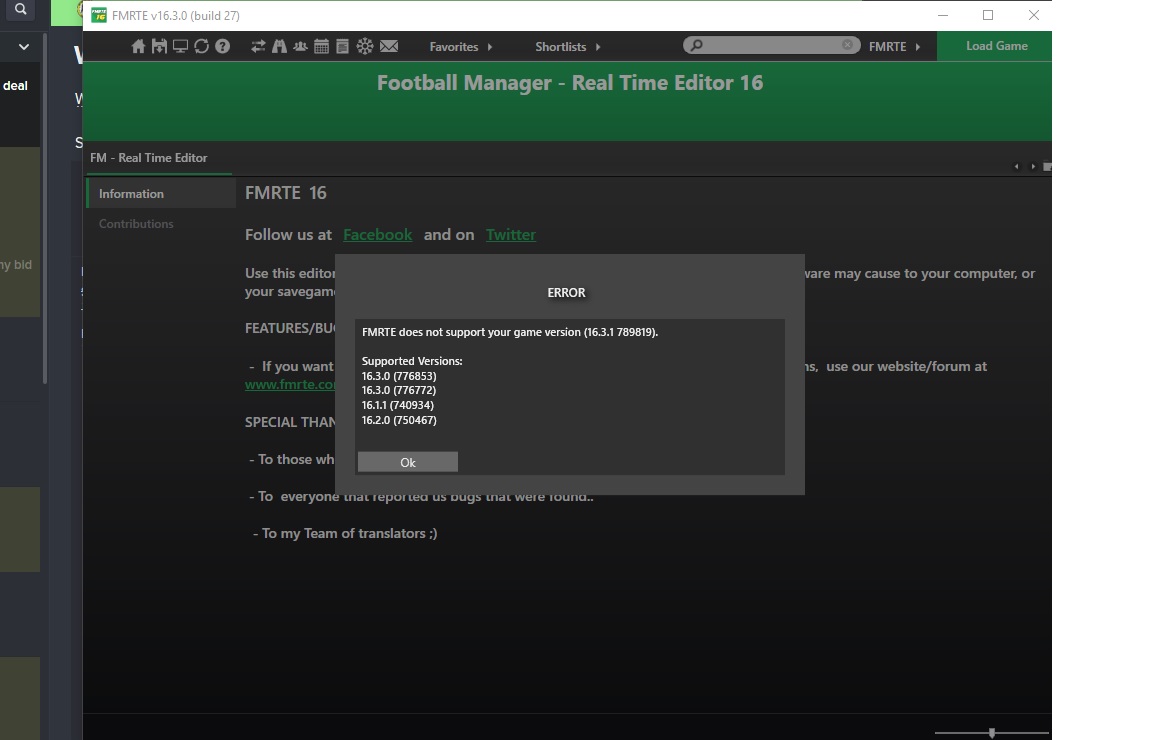This screenshot has width=1152, height=740.
Task: Maximize the FMRTE window
Action: click(x=988, y=15)
